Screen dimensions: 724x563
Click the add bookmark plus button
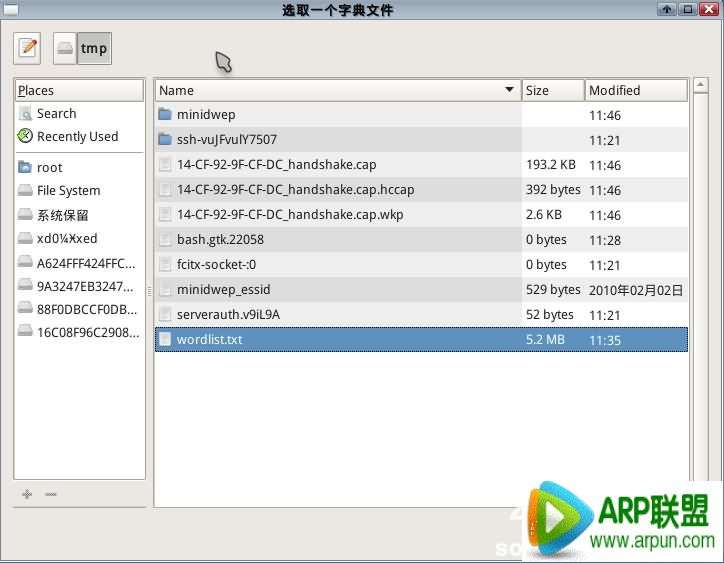27,494
